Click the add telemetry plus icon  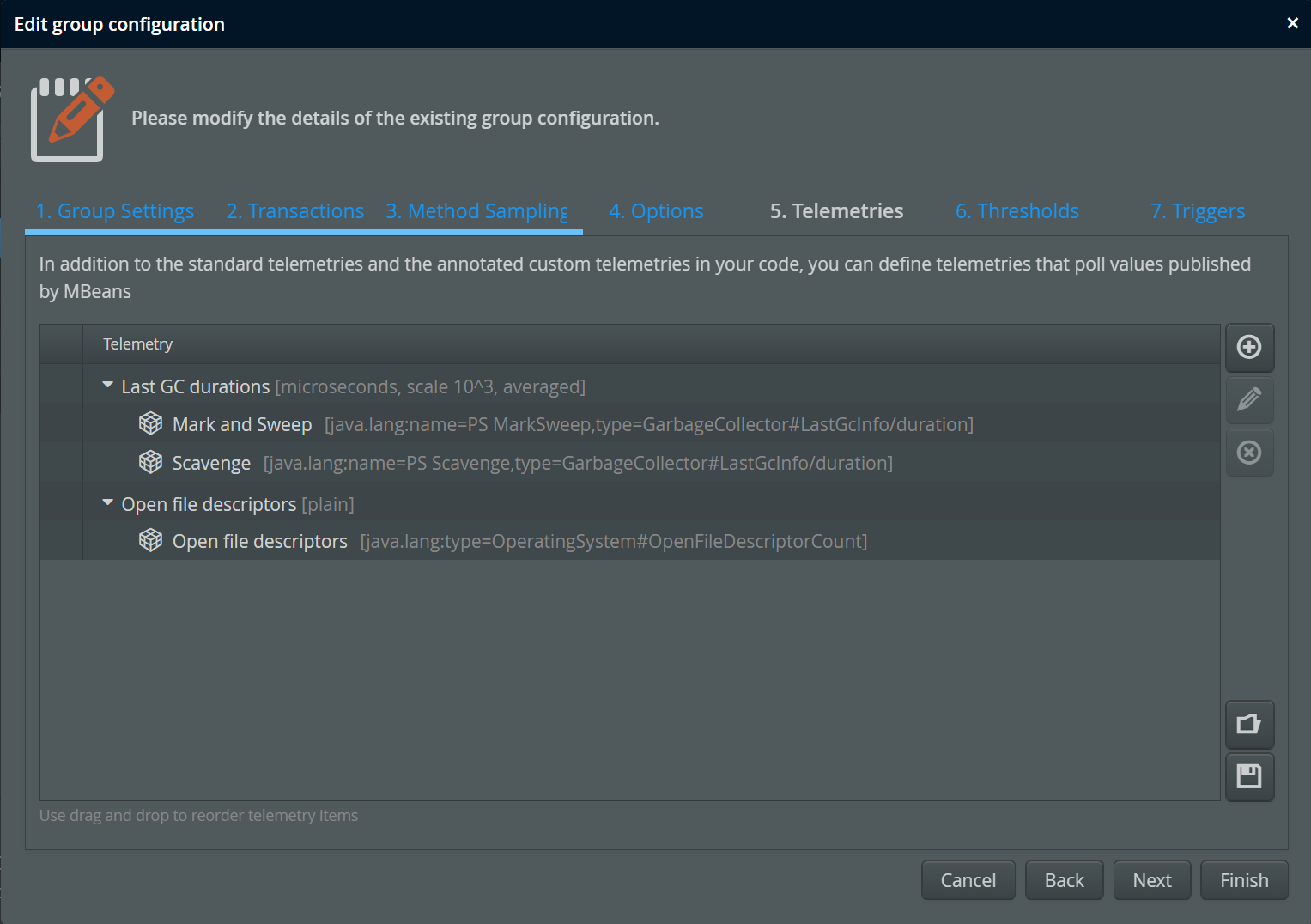coord(1249,347)
